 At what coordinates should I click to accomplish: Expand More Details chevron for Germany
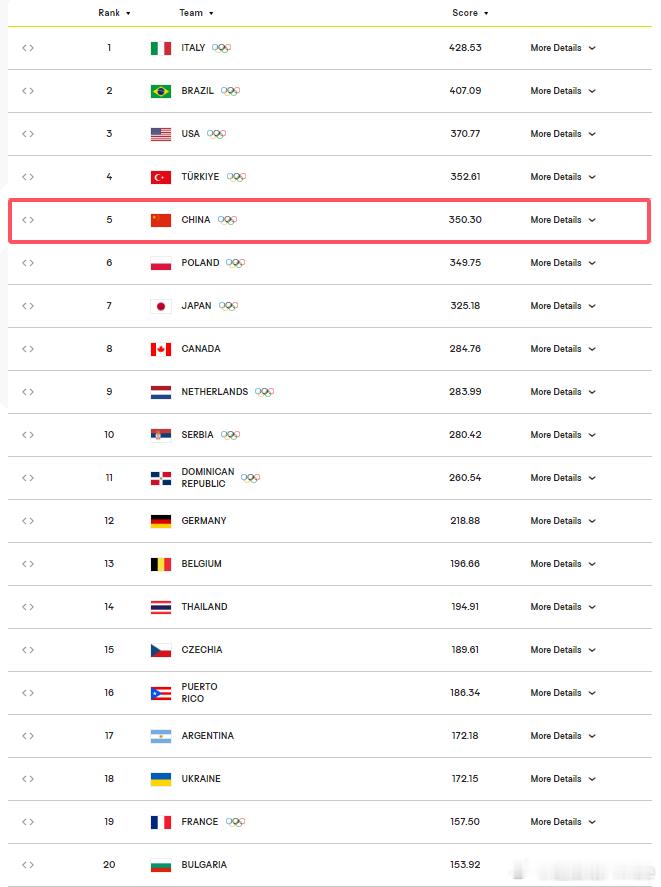592,521
